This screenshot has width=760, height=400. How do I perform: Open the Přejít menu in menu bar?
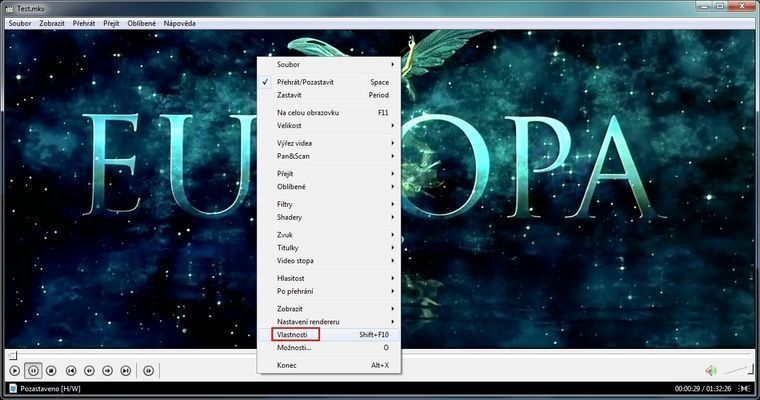111,23
